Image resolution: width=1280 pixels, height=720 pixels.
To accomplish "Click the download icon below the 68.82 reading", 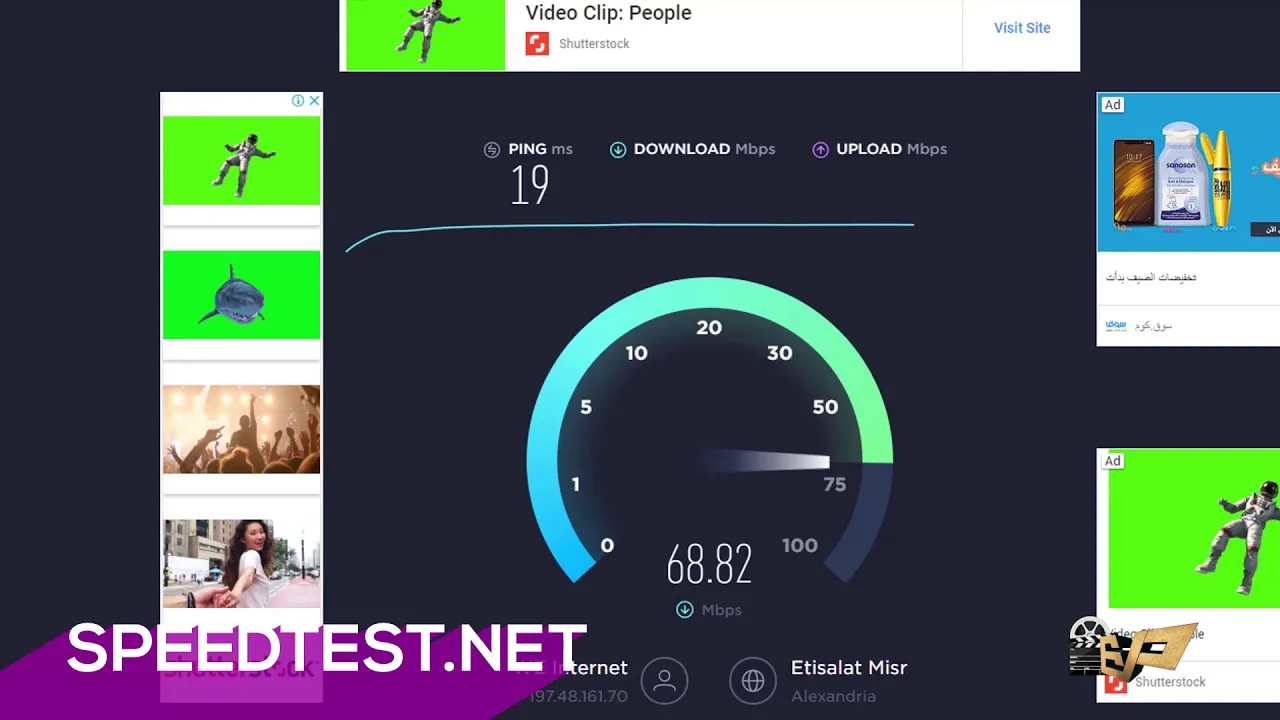I will pyautogui.click(x=685, y=610).
